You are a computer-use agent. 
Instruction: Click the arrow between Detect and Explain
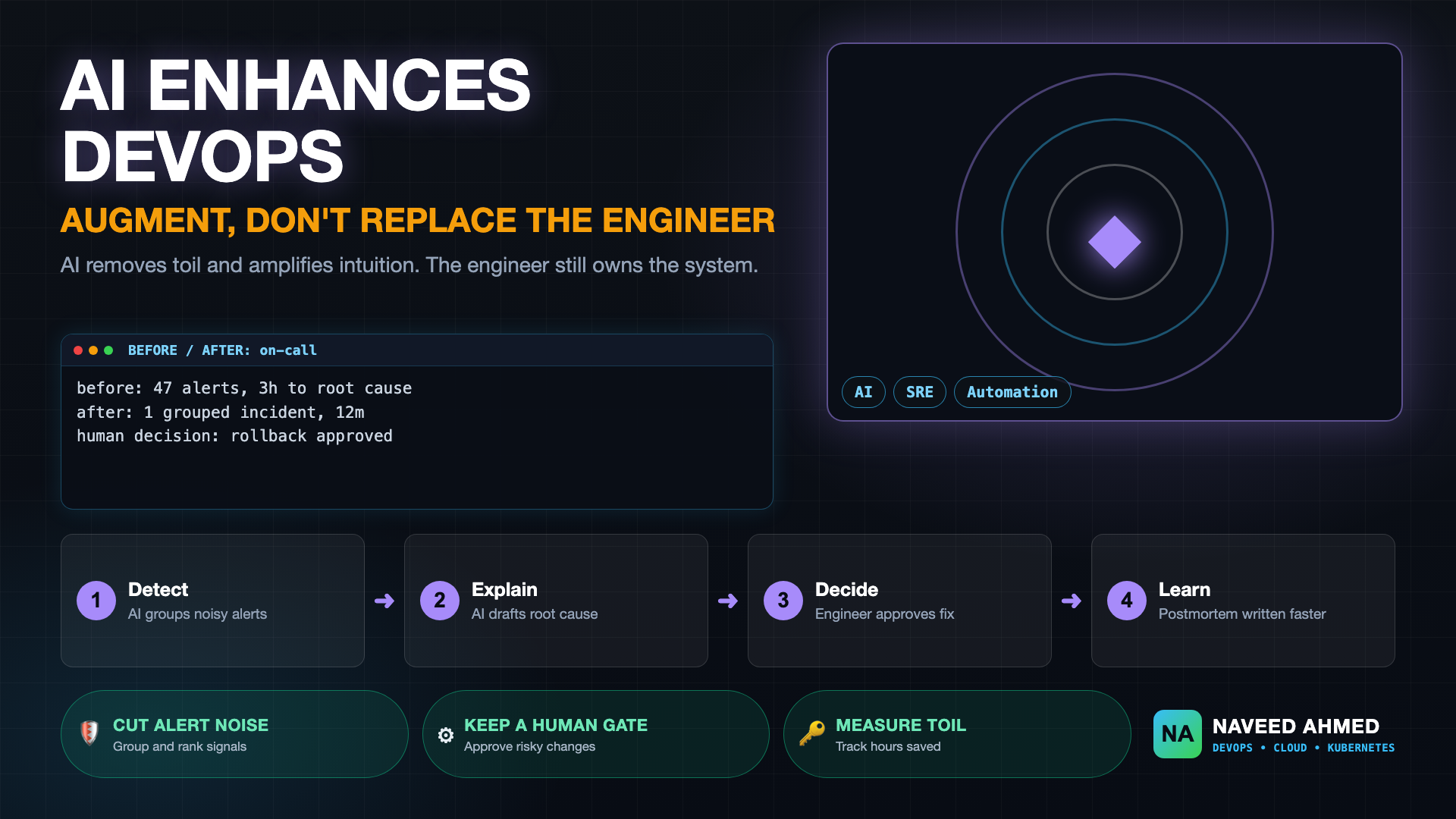[384, 601]
